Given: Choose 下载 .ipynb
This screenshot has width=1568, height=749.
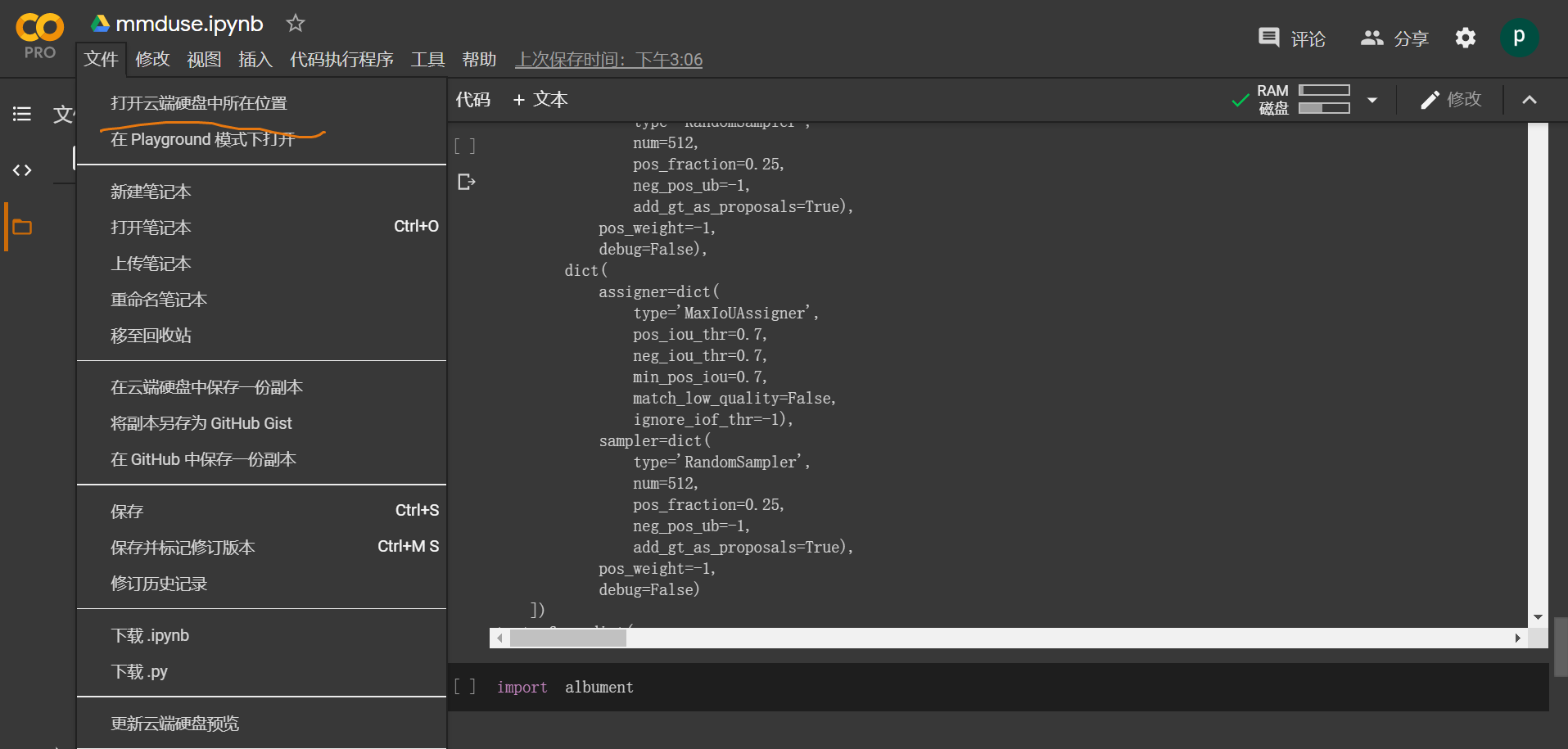Looking at the screenshot, I should [262, 635].
